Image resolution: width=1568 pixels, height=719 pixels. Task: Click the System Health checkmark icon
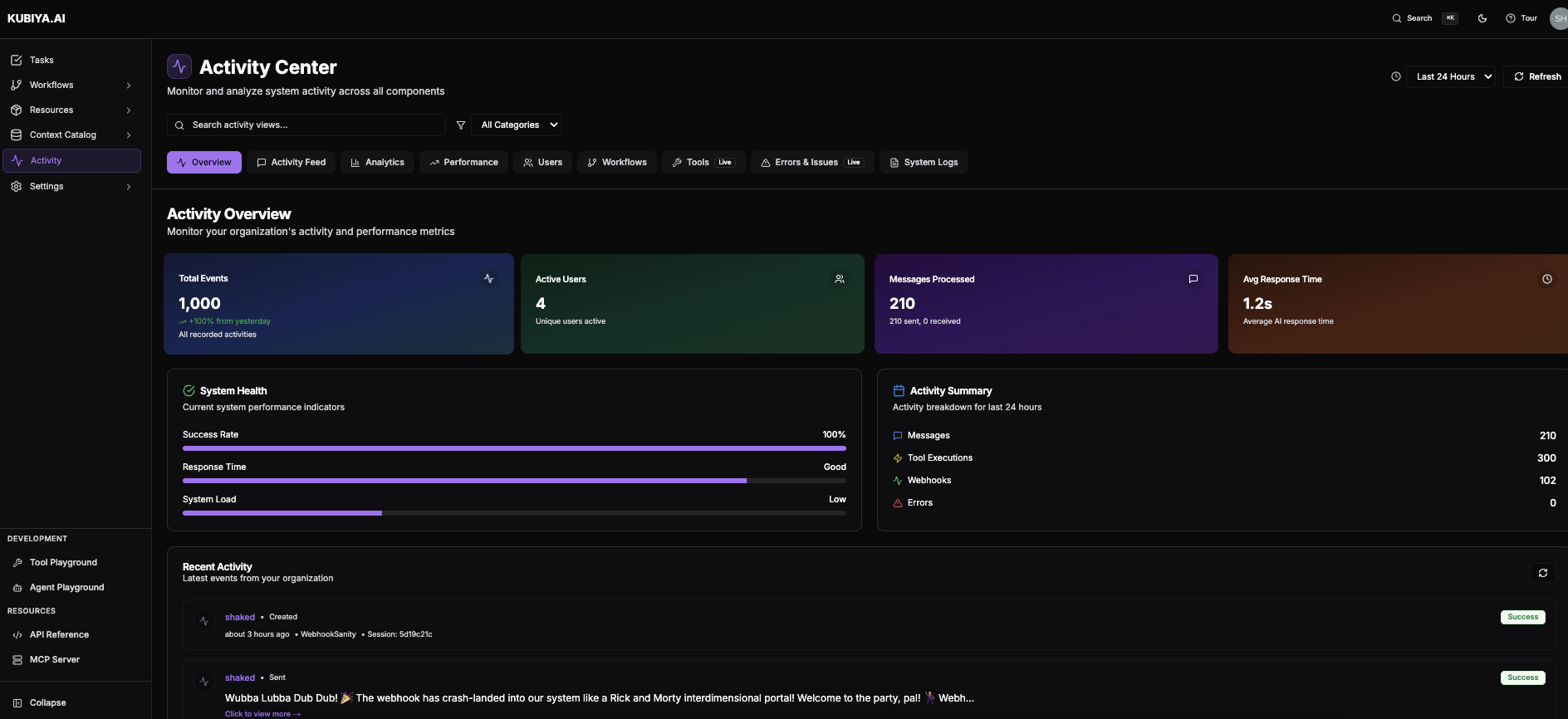coord(189,390)
